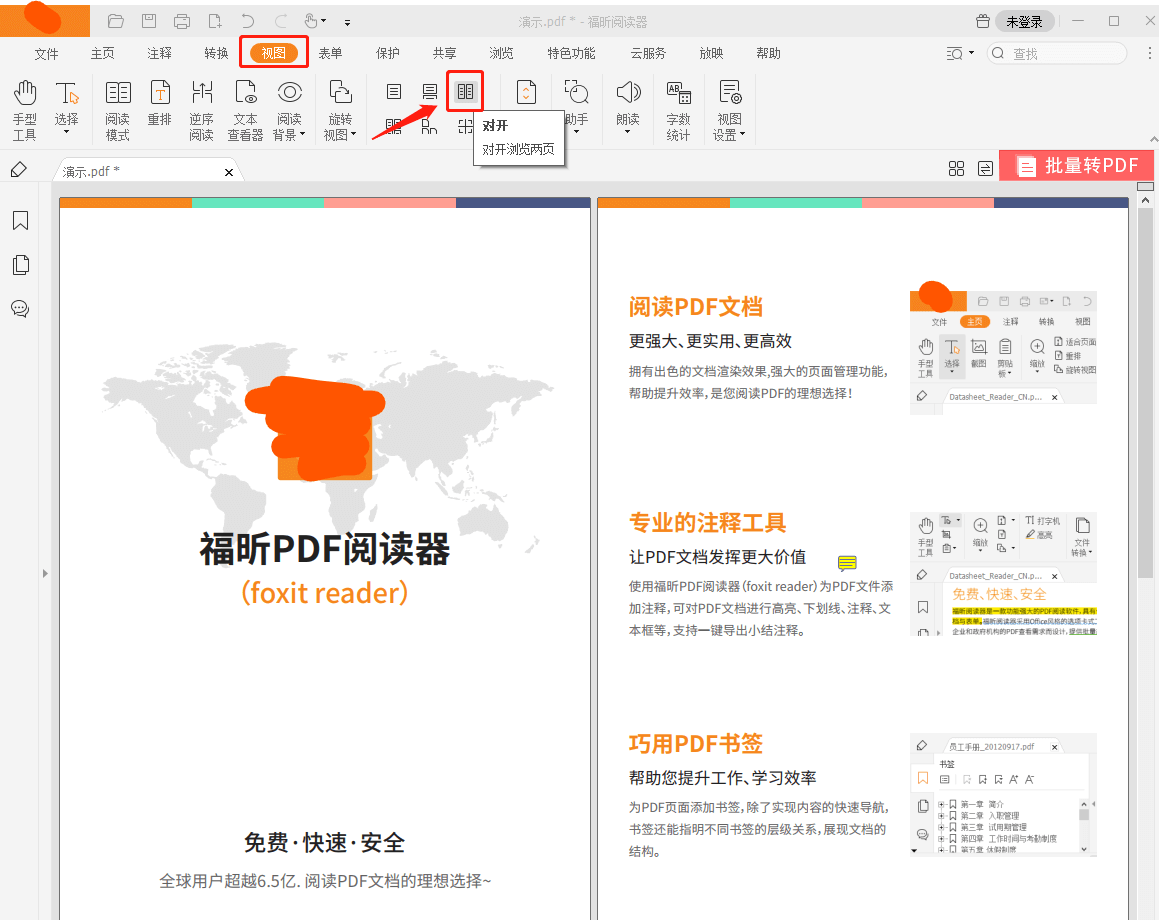Open the Pages thumbnail panel in sidebar
The width and height of the screenshot is (1159, 920).
21,265
